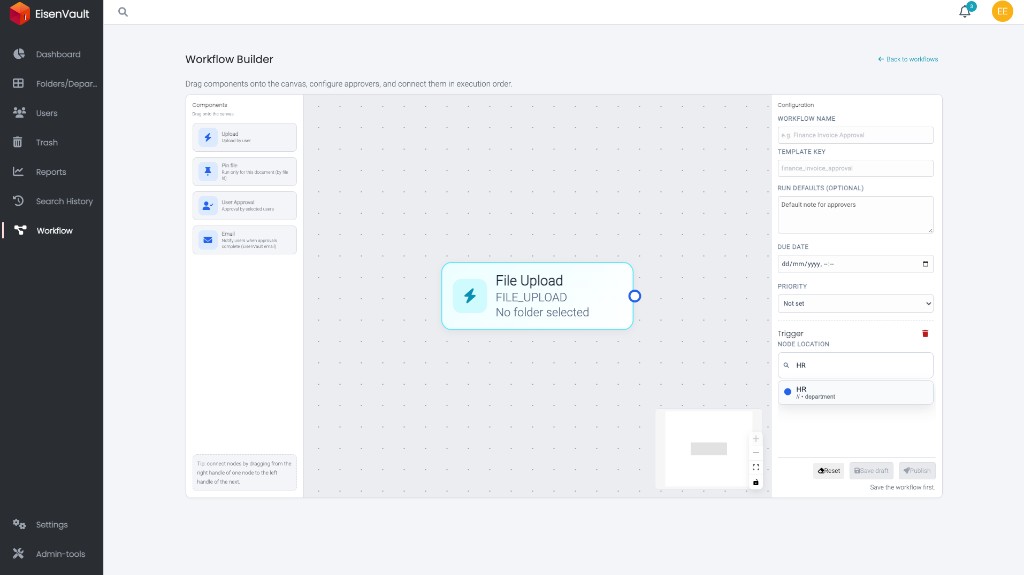Open the Due Date calendar picker icon

click(x=925, y=264)
